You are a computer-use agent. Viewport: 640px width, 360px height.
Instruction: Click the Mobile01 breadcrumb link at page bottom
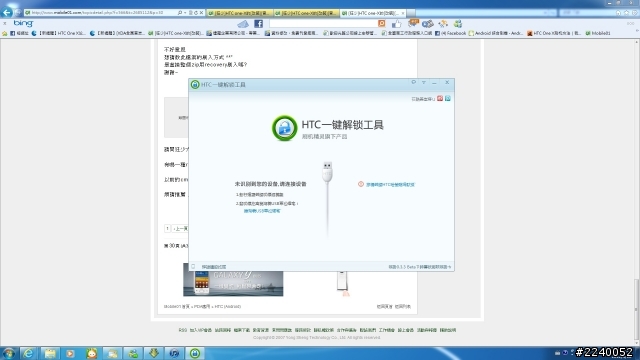(x=177, y=306)
